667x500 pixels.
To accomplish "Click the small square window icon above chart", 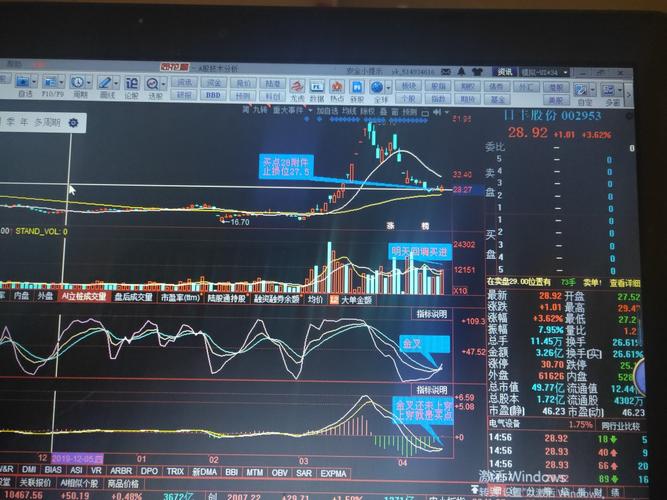I will click(x=425, y=113).
